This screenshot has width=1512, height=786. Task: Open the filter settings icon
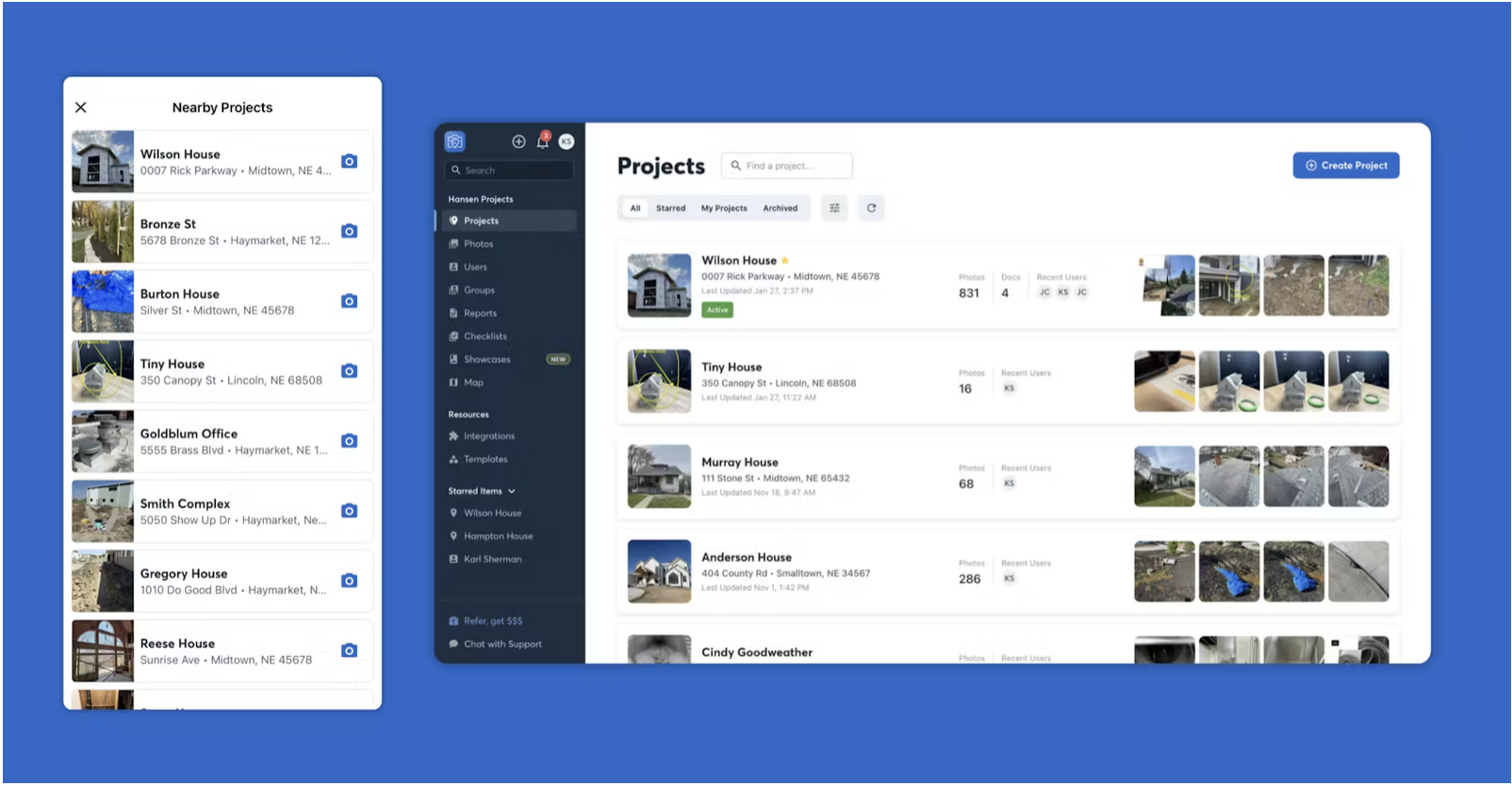pyautogui.click(x=834, y=208)
